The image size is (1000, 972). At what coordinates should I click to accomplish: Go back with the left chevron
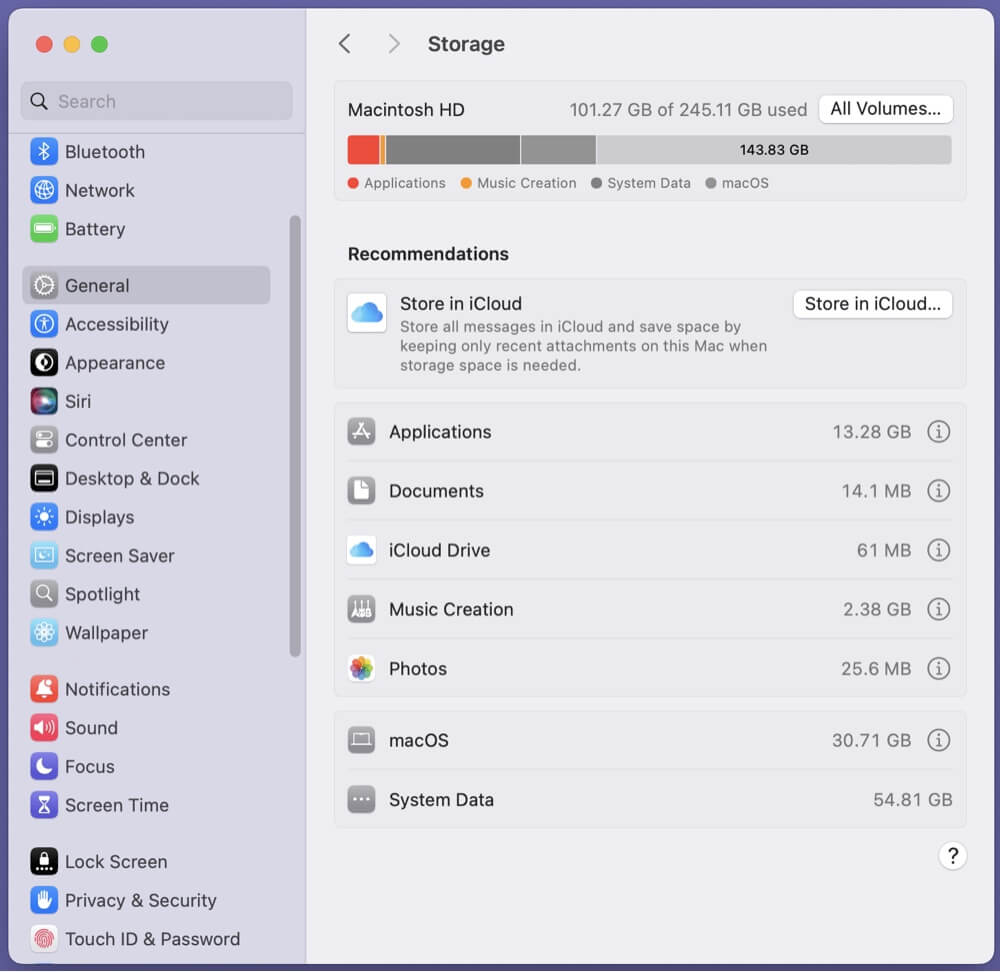345,44
